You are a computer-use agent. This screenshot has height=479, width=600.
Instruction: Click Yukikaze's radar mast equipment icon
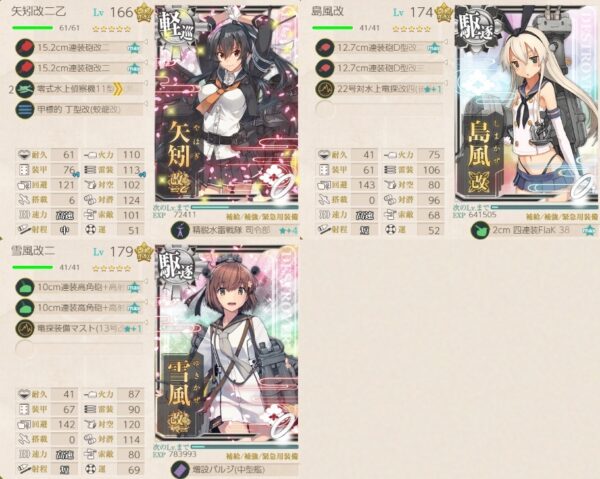pos(24,328)
